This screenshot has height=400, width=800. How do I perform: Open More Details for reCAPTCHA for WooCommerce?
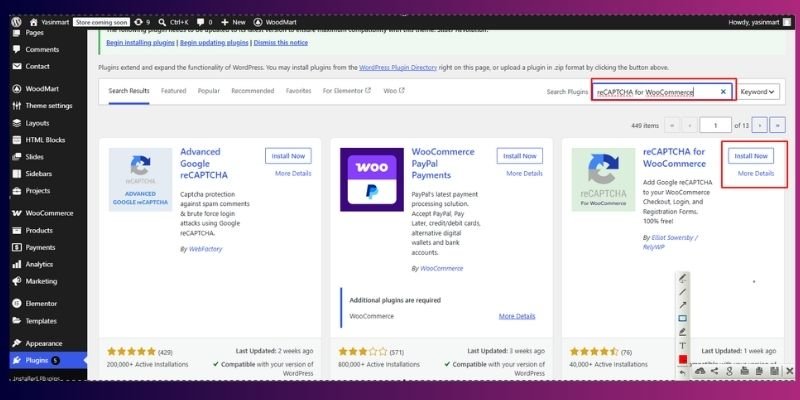coord(756,173)
